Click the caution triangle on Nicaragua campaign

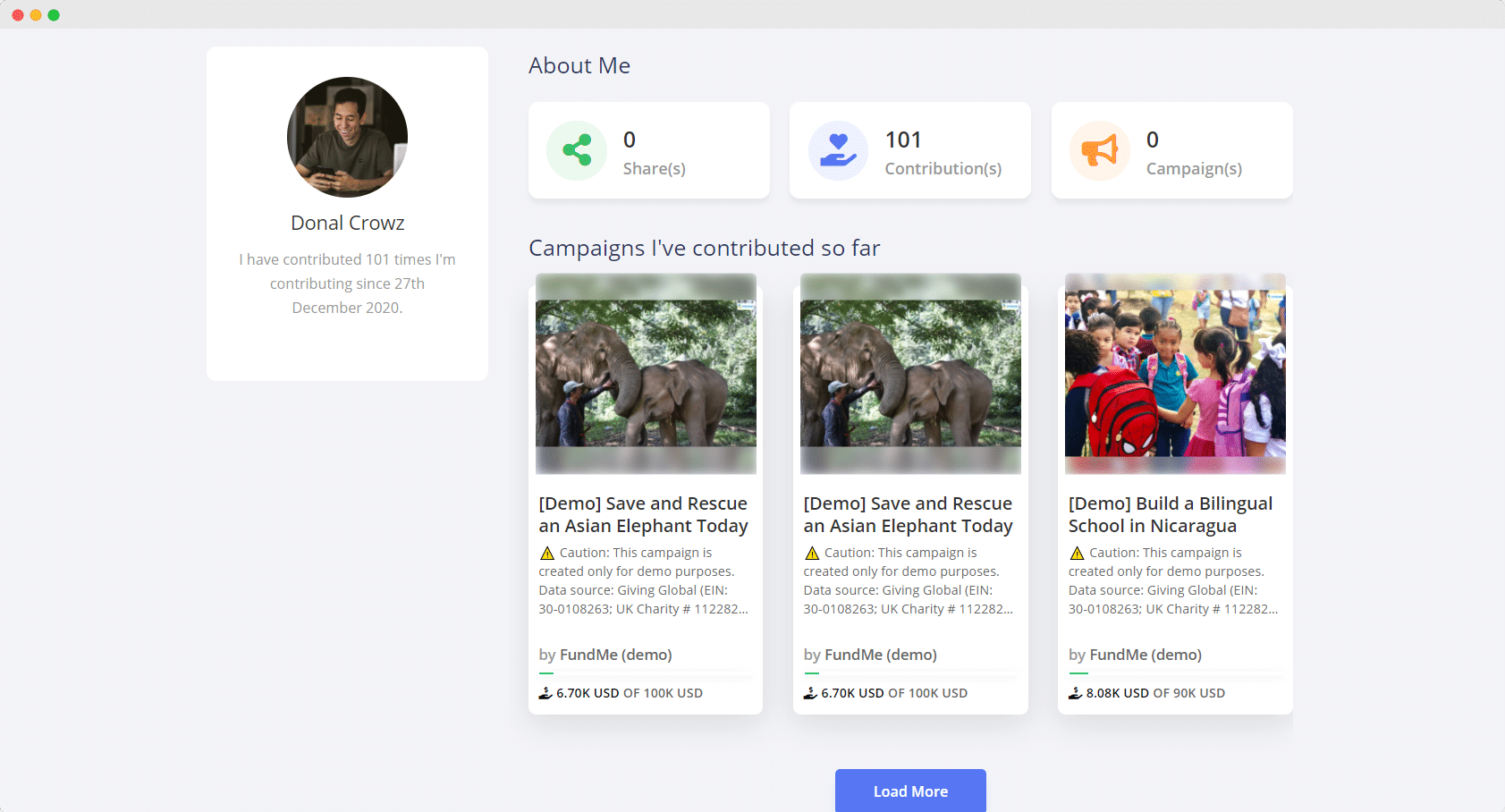(x=1077, y=553)
